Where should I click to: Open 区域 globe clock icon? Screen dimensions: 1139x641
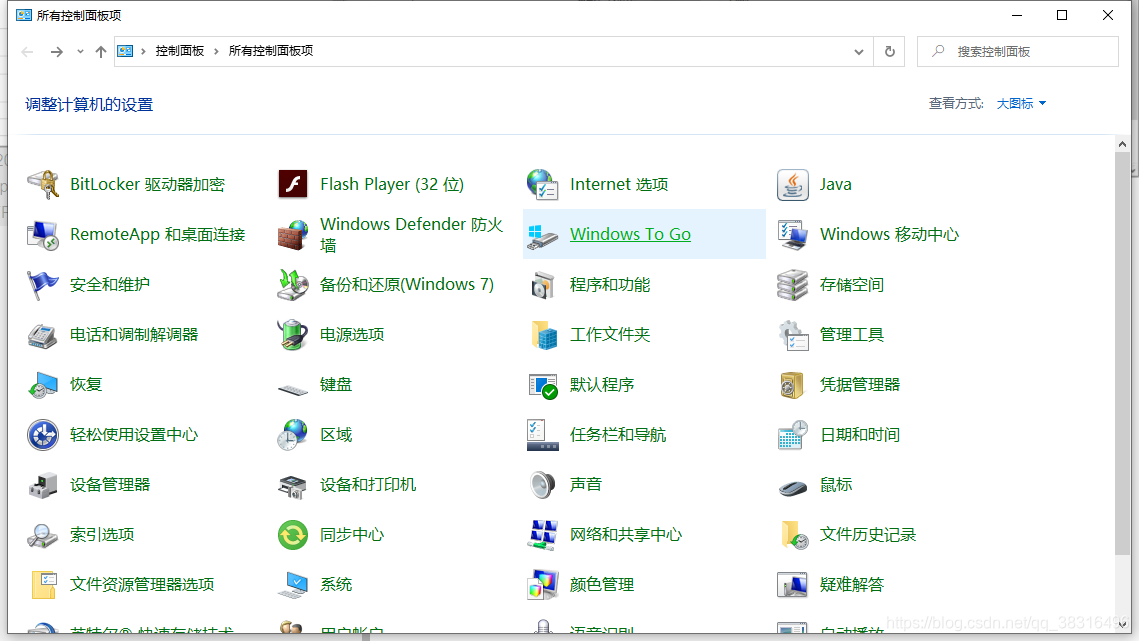tap(293, 435)
